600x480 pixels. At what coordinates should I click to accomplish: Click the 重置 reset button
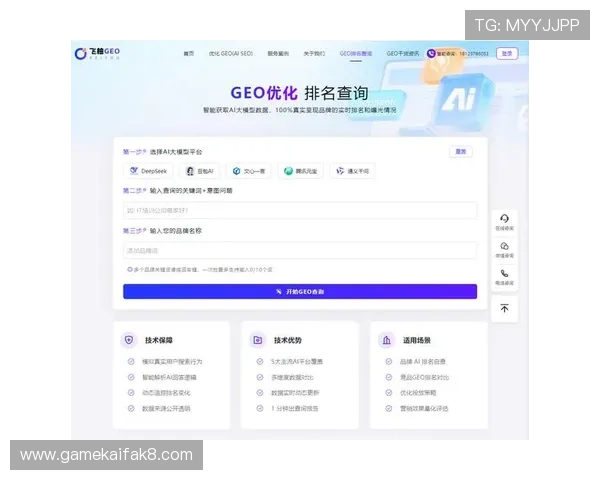point(461,152)
